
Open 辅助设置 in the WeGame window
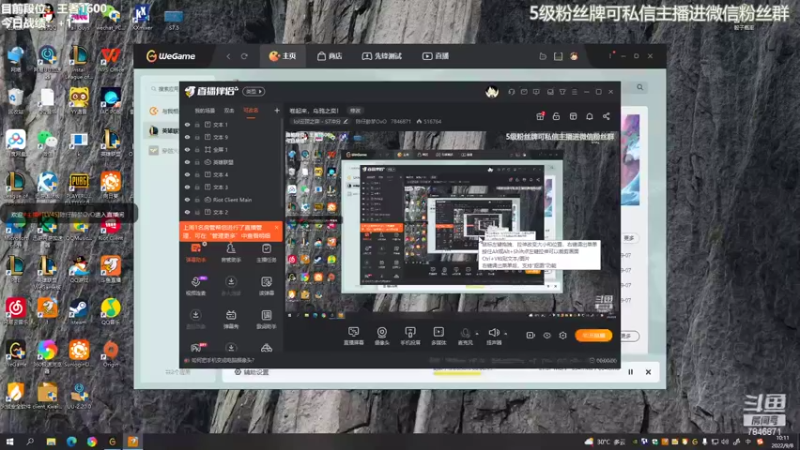[x=252, y=372]
